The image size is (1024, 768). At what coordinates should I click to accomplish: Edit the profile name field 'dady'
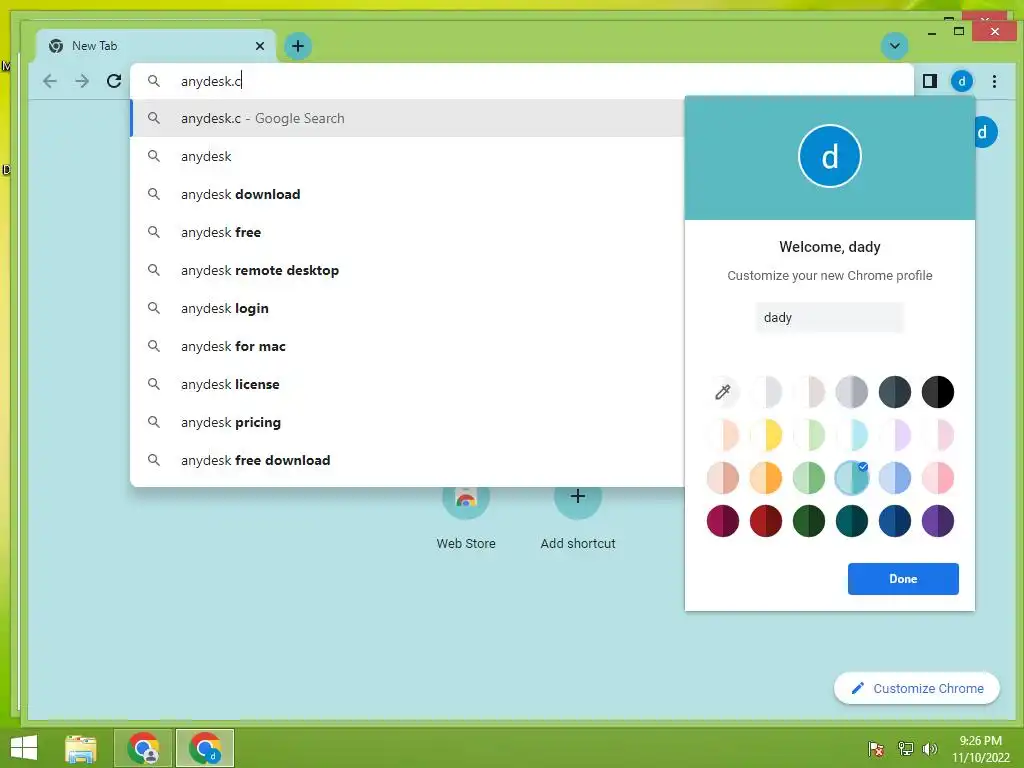click(x=829, y=317)
